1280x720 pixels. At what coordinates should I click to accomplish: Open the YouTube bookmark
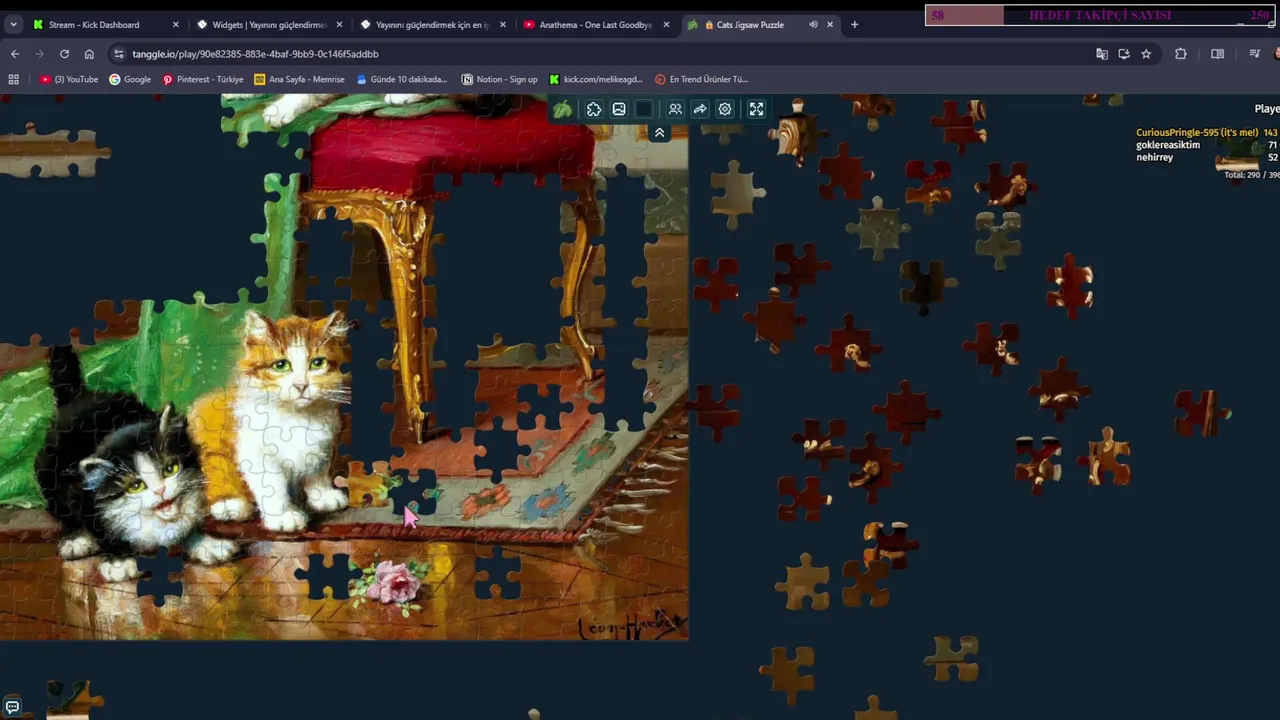69,79
